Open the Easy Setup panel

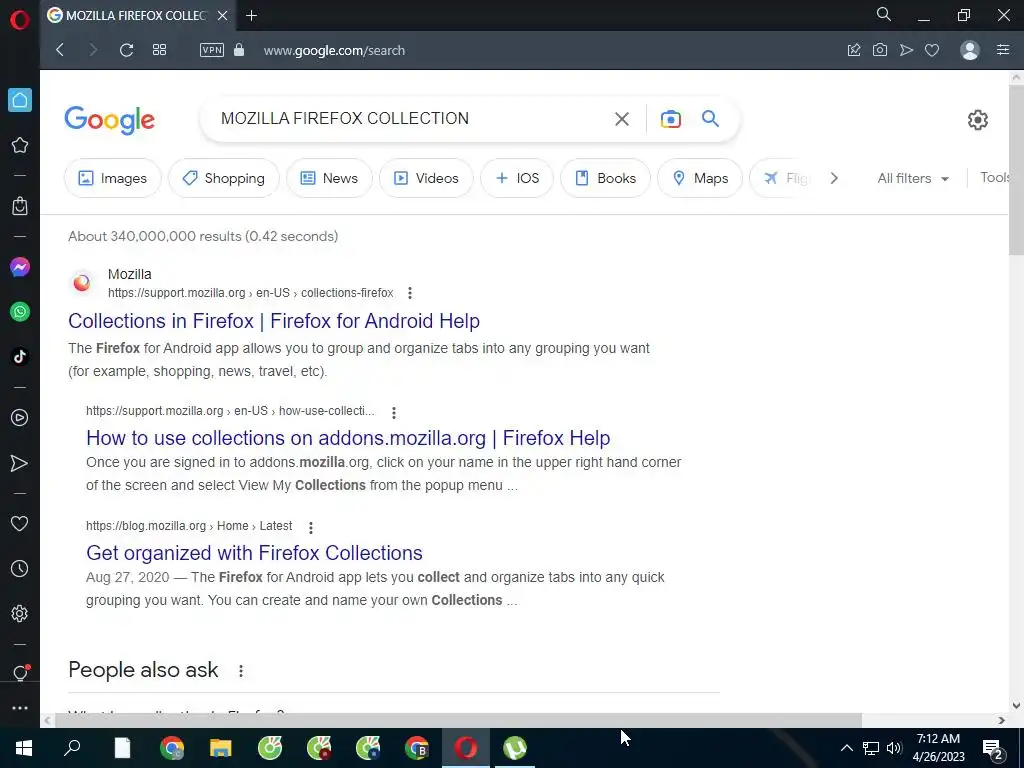(1003, 50)
